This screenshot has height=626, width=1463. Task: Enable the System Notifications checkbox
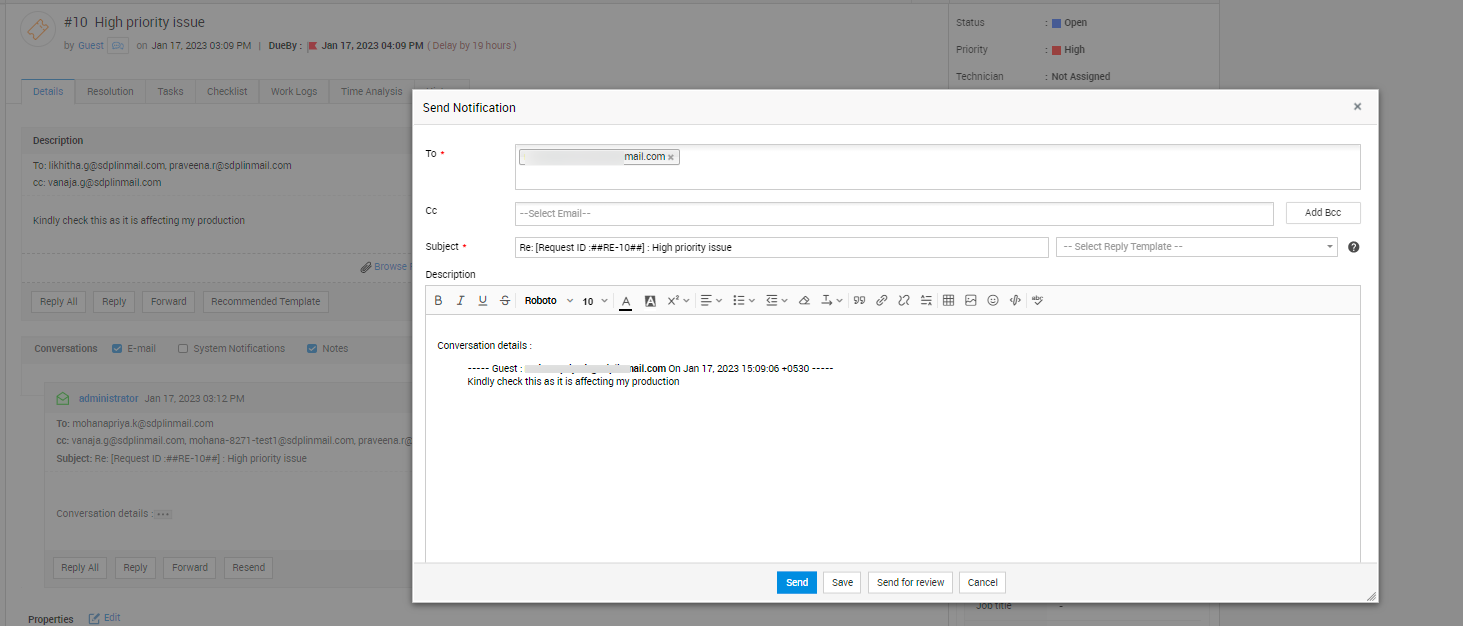pyautogui.click(x=183, y=349)
